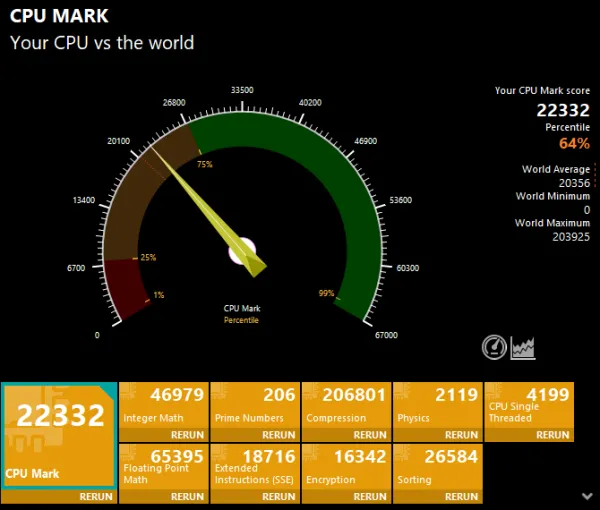Click RERUN under Prime Numbers
600x510 pixels.
click(279, 435)
